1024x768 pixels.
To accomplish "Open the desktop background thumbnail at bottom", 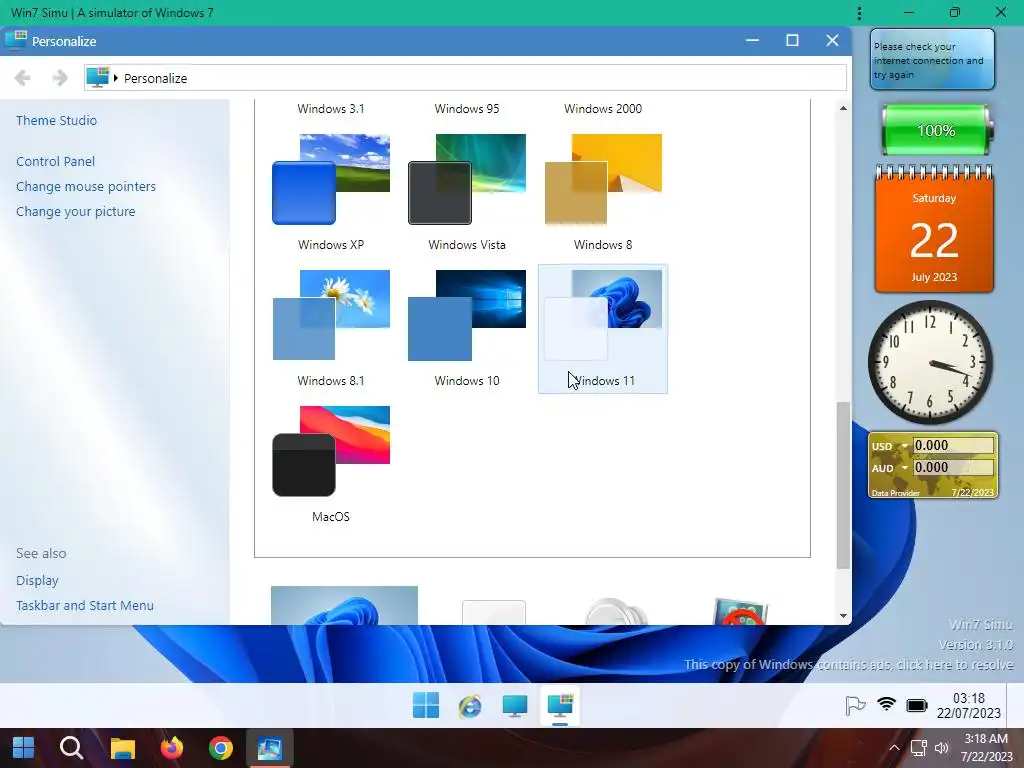I will tap(344, 605).
